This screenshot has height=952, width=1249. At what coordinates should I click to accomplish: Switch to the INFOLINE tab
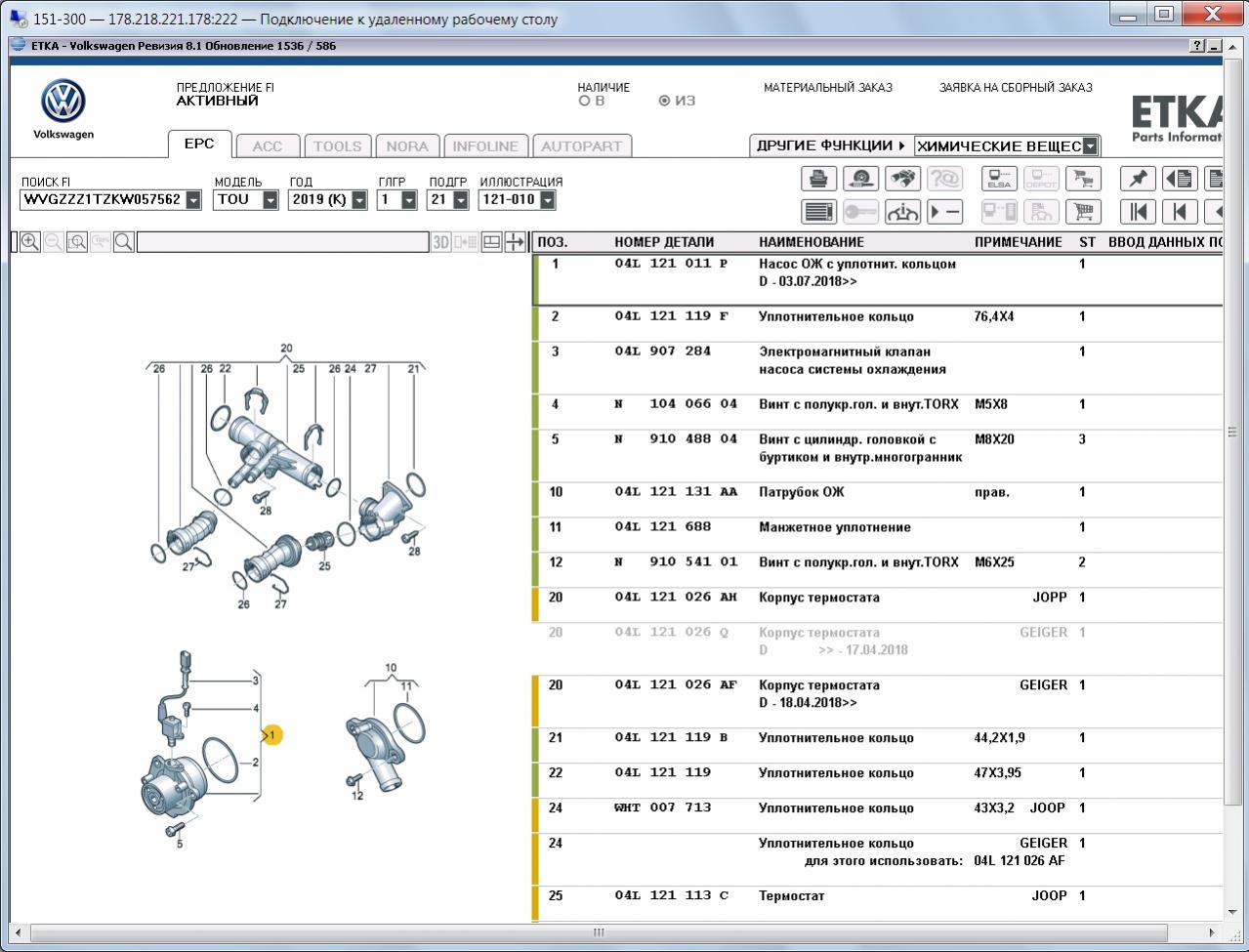pyautogui.click(x=485, y=146)
